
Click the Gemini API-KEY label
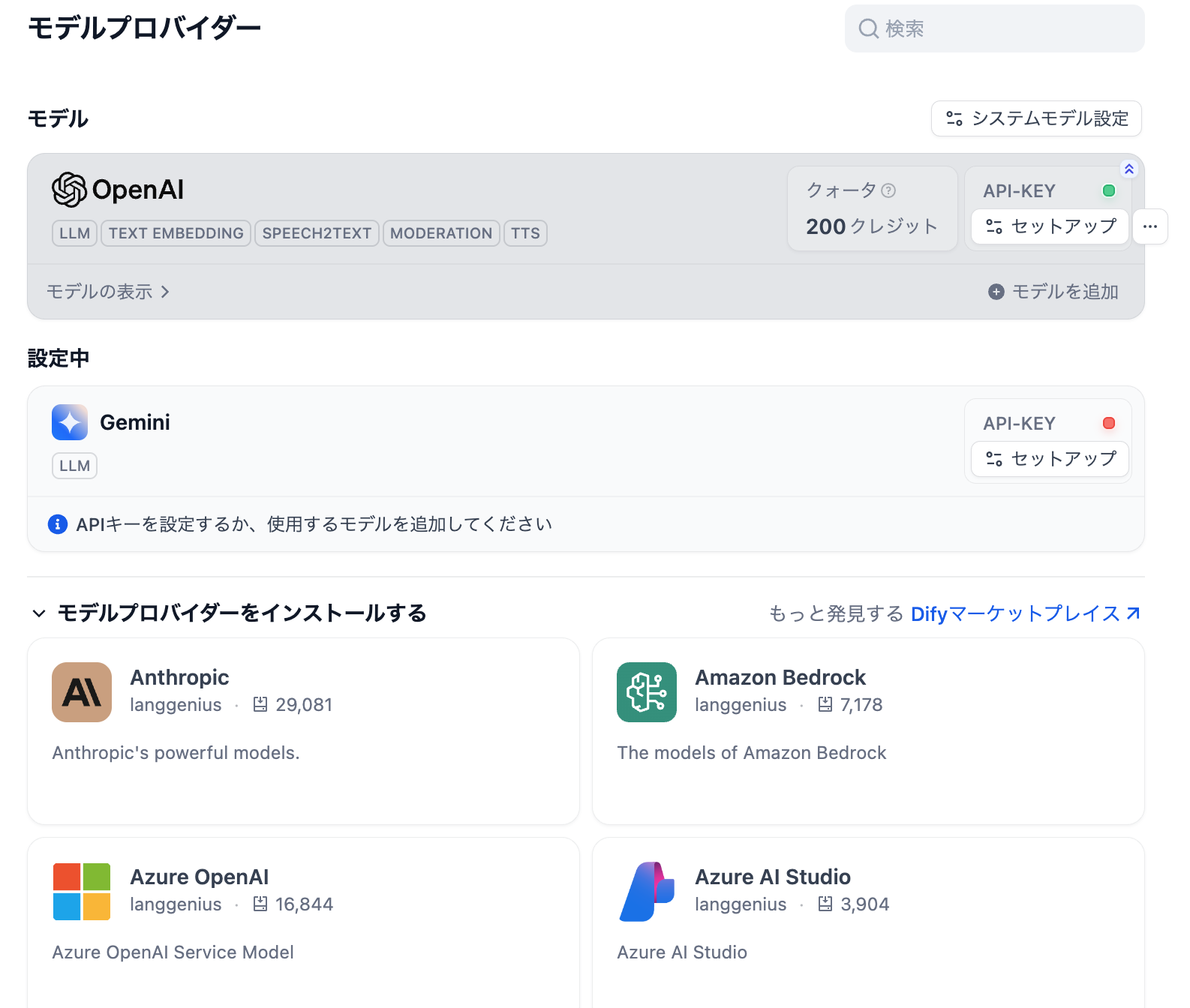point(1019,424)
